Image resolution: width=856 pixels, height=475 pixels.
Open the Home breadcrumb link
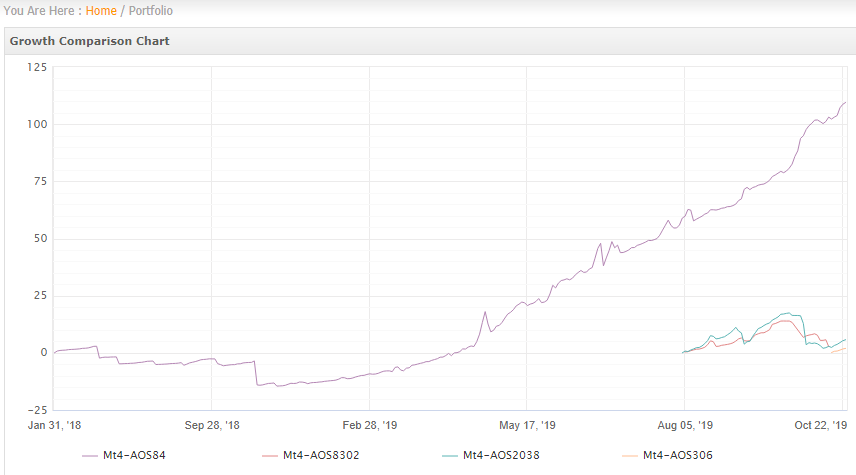point(101,11)
